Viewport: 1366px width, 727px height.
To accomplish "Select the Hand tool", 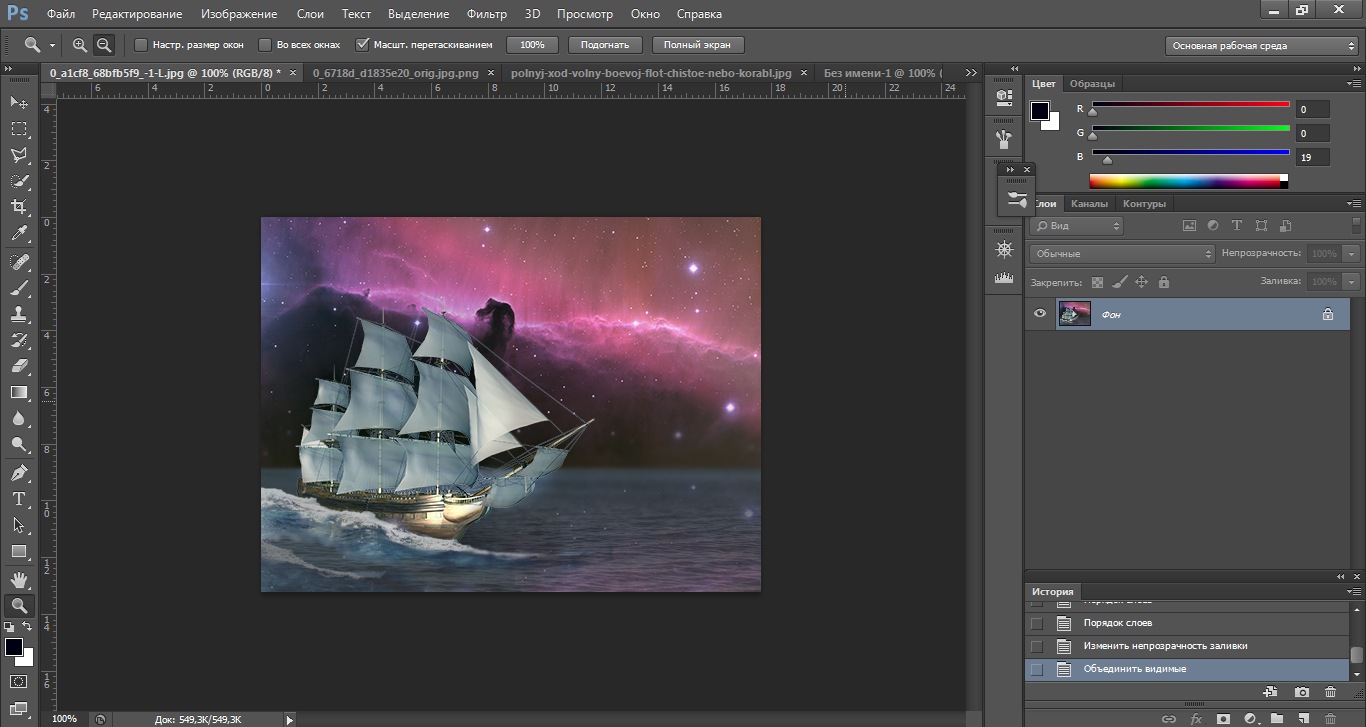I will 19,579.
